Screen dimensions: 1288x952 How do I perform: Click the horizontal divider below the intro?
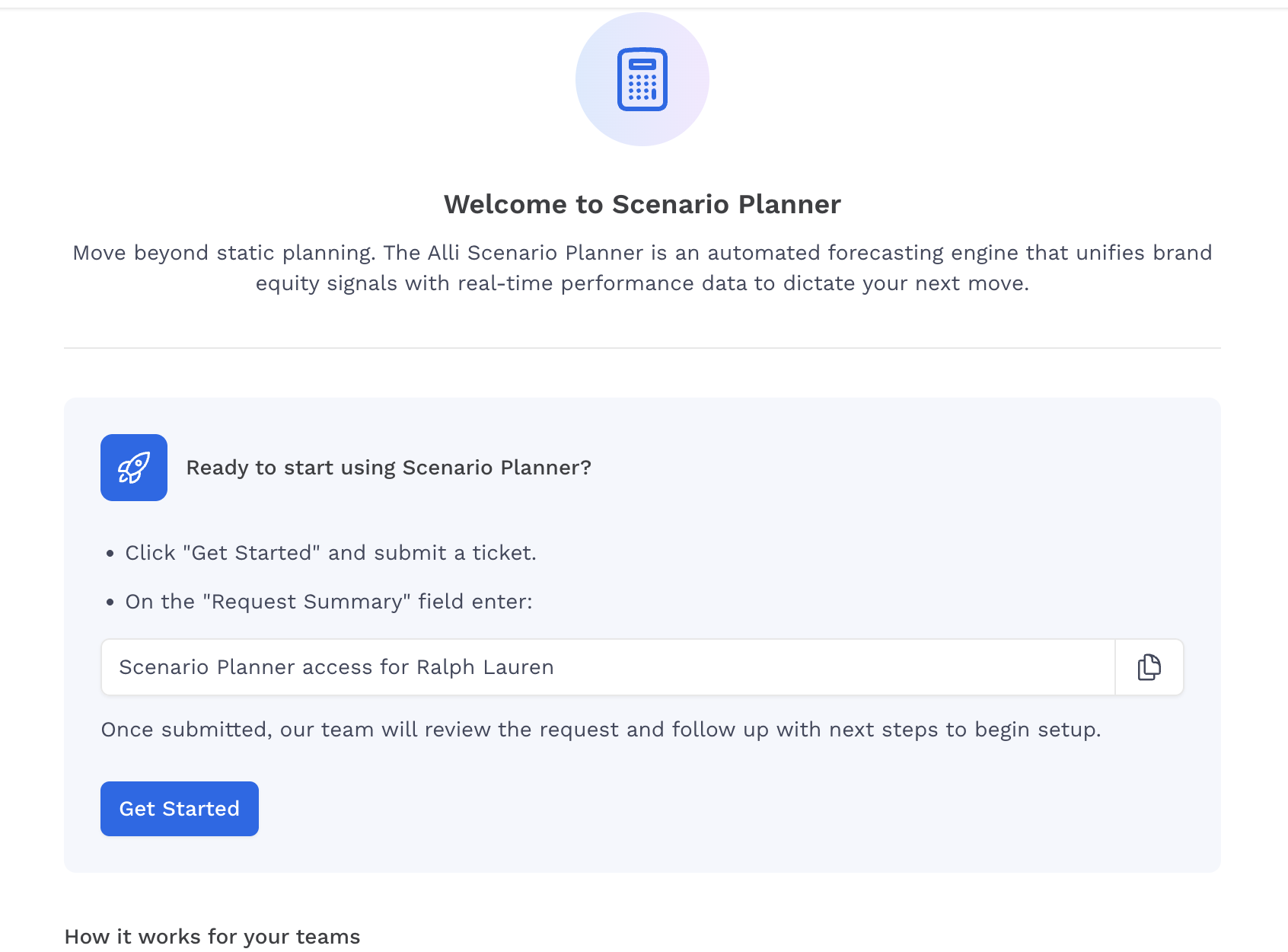click(642, 348)
